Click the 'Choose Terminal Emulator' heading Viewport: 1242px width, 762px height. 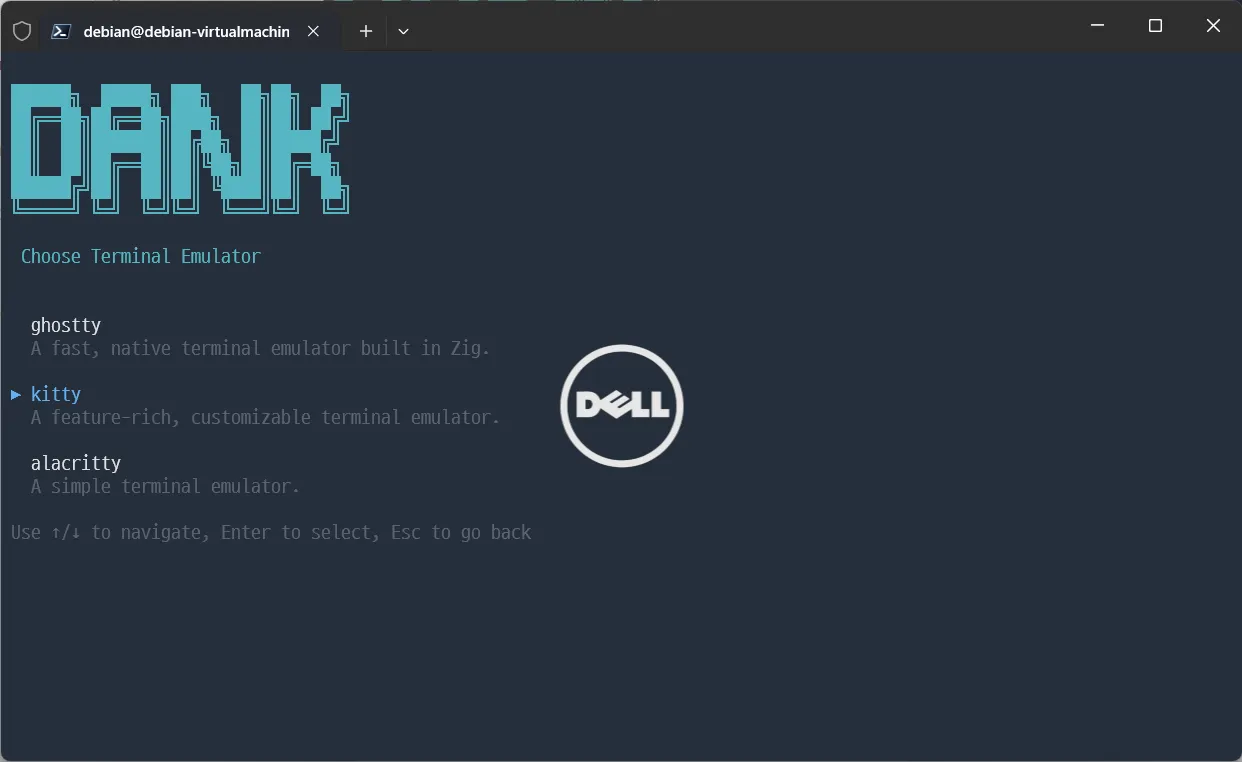pos(141,256)
